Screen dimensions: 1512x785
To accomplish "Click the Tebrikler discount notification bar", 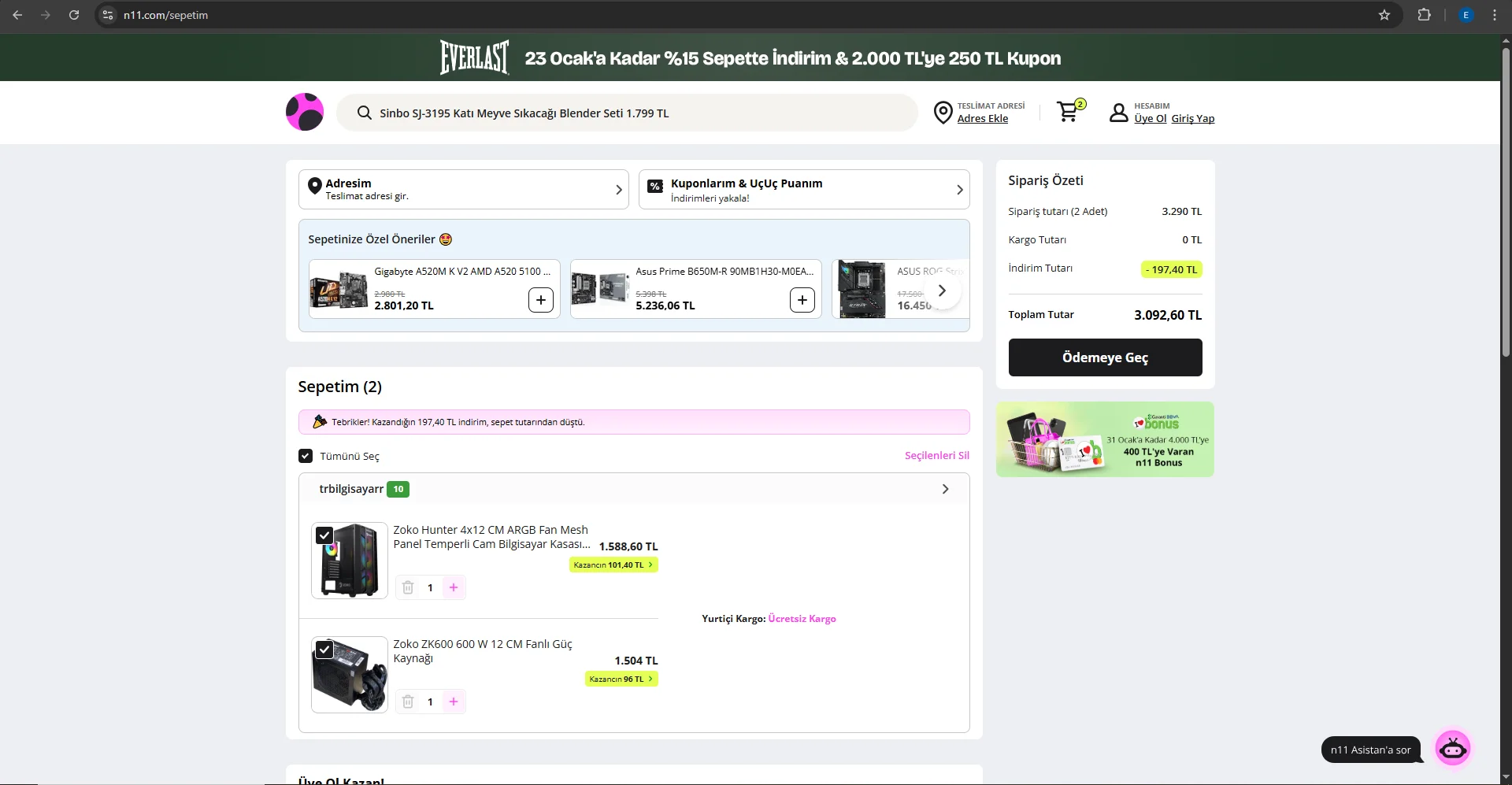I will (x=634, y=422).
